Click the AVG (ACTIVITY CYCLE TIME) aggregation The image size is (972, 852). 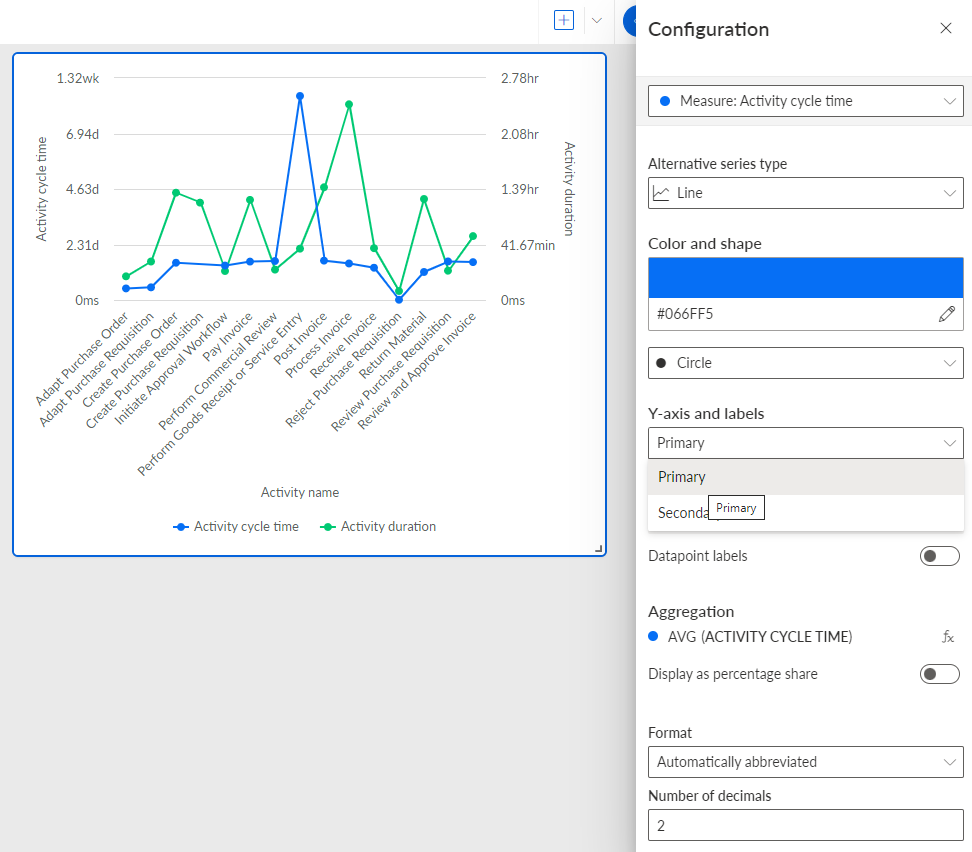coord(759,637)
